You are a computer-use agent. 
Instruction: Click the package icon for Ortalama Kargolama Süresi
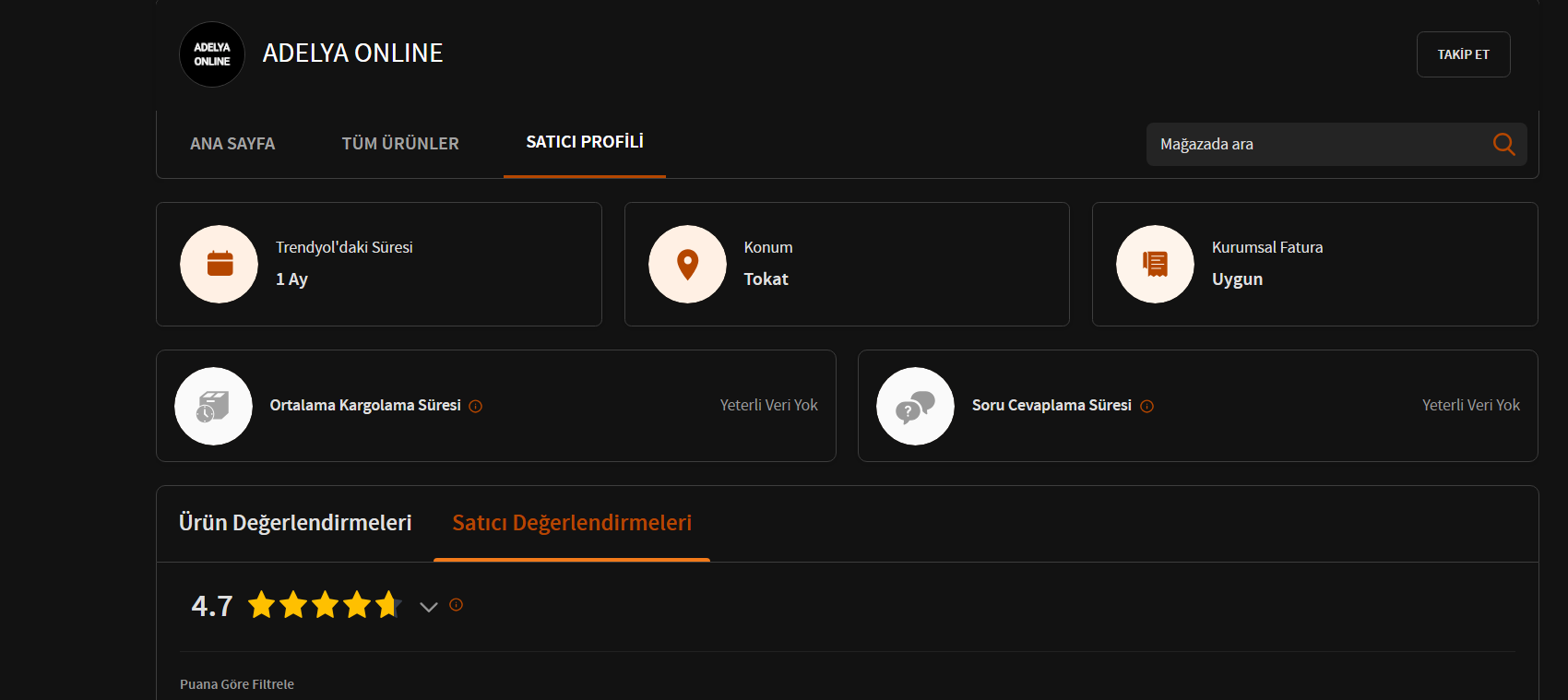pos(213,406)
